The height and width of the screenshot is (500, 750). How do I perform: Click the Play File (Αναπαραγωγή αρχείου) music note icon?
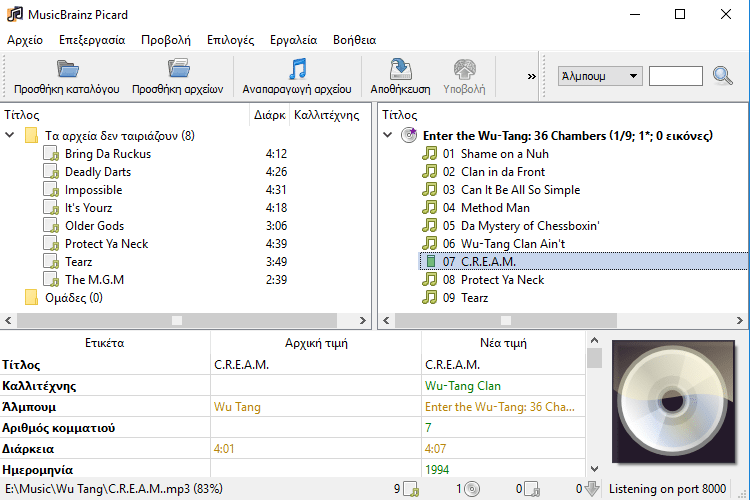[x=298, y=68]
